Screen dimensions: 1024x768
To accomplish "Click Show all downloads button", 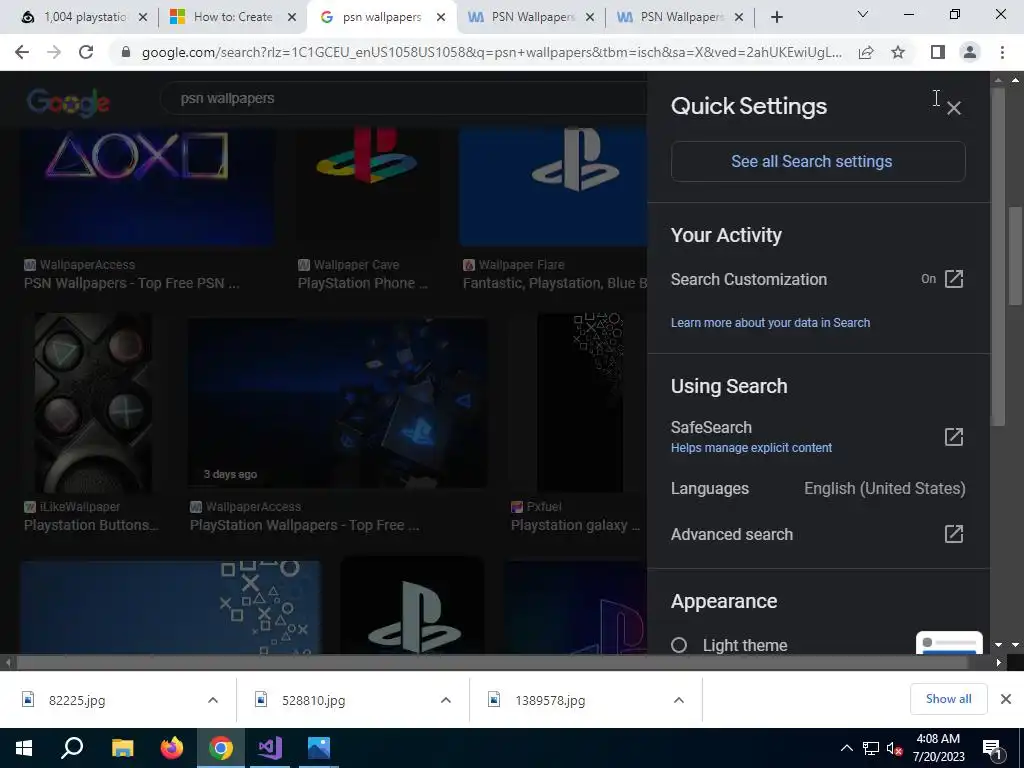I will [948, 699].
